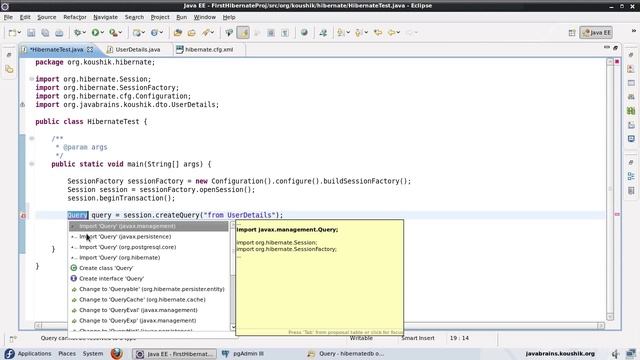Click the Open Type folder icon
640x360 pixels.
click(178, 33)
